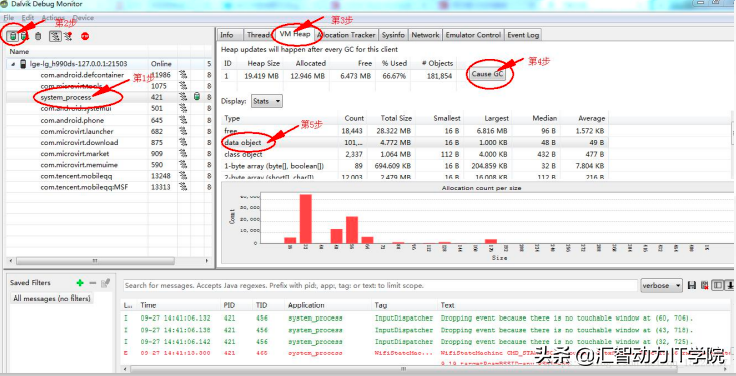Click the thread icon in the com.android.phone row
This screenshot has height=376, width=736.
183,120
